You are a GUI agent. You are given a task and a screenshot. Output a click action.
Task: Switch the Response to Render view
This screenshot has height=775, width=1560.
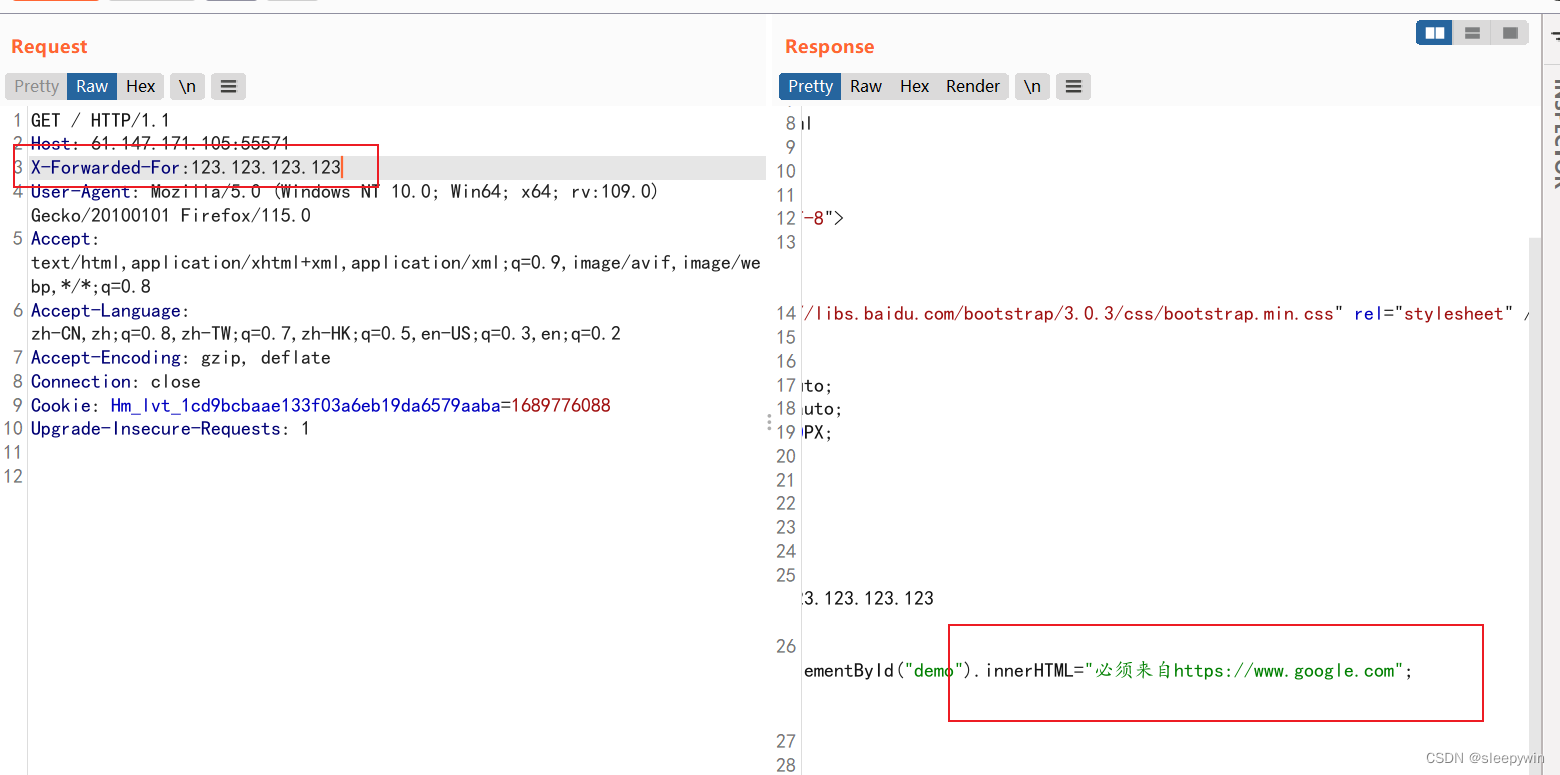pos(972,86)
